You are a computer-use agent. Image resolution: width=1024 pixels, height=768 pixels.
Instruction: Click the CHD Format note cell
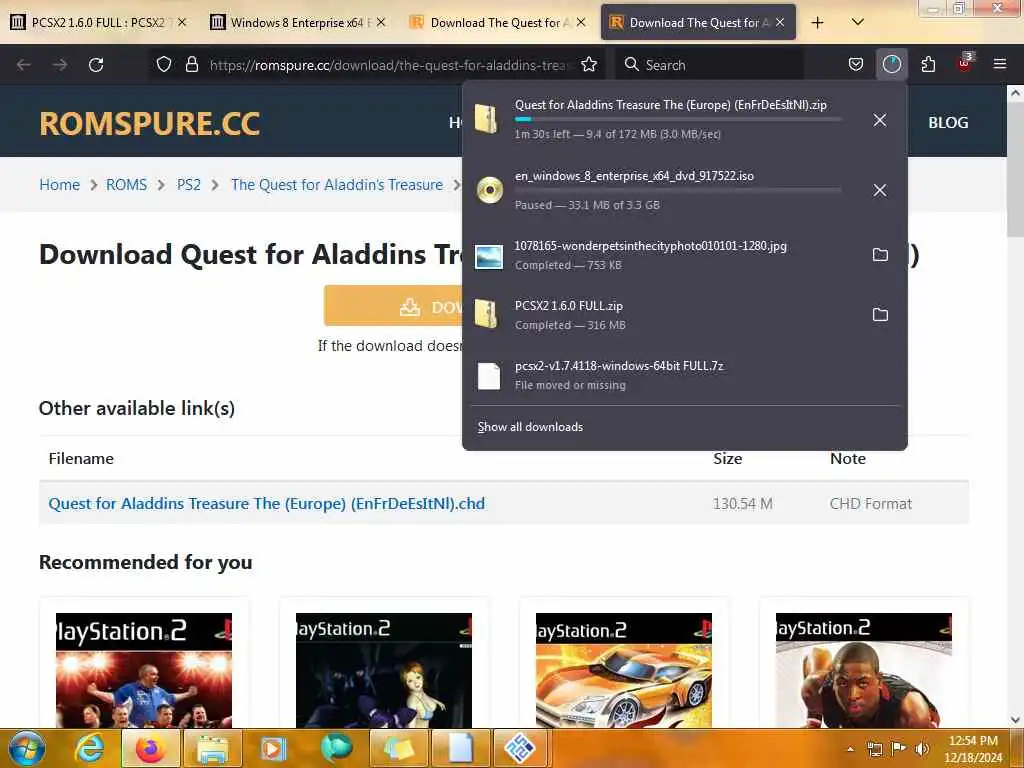(871, 504)
